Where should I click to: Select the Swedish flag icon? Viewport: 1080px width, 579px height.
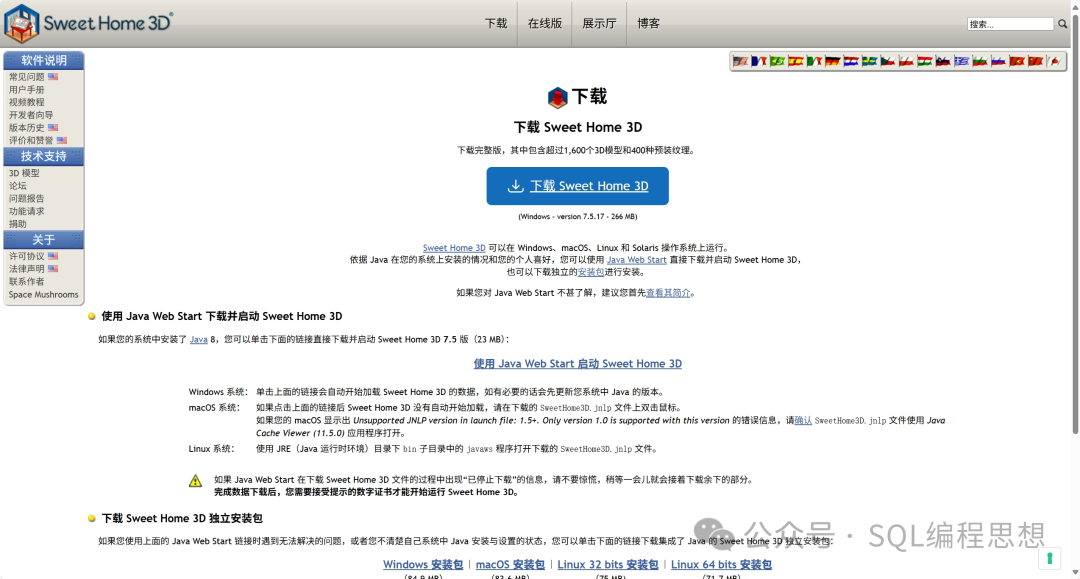coord(869,61)
